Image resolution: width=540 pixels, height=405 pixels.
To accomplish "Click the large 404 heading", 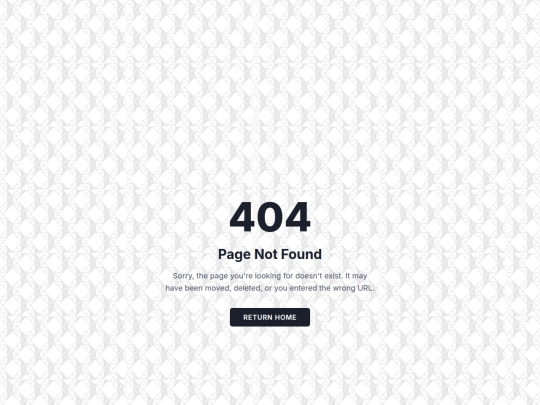I will tap(270, 217).
